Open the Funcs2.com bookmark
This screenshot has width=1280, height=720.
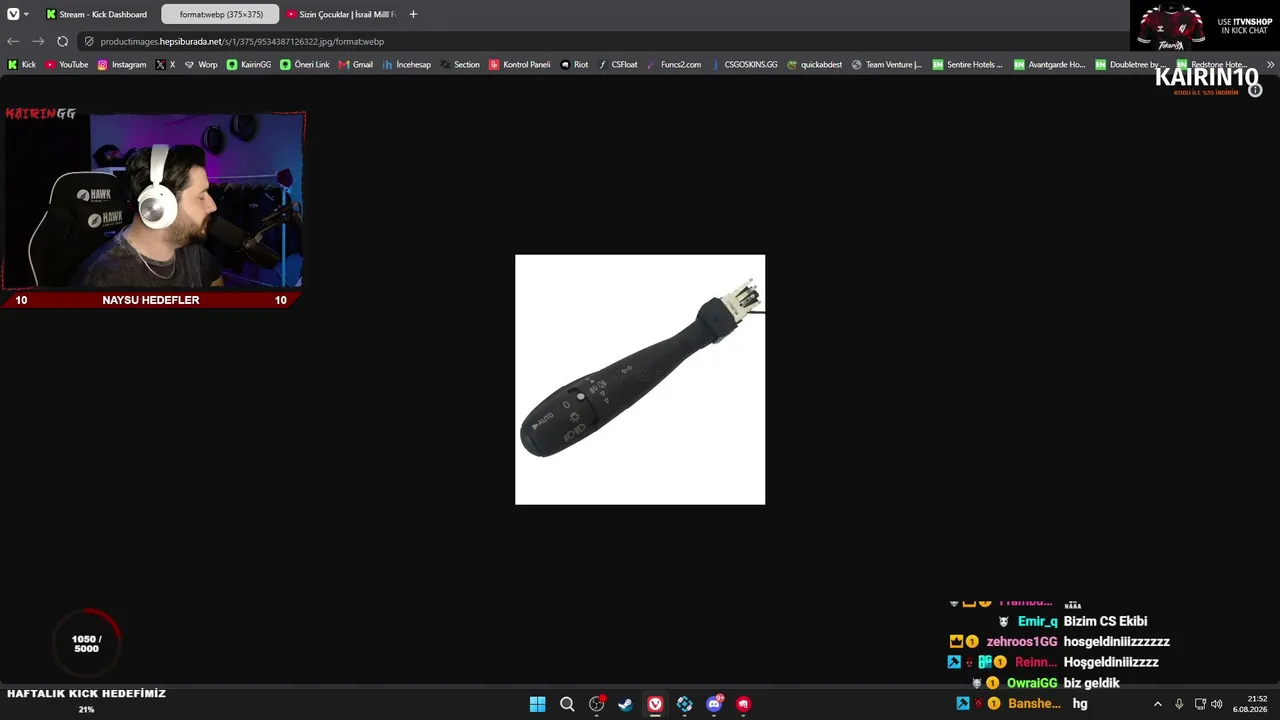pos(675,64)
